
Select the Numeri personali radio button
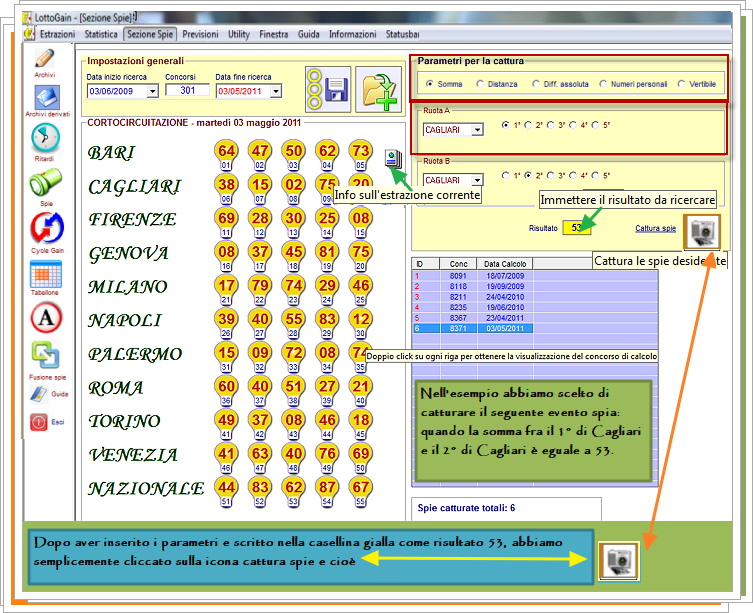[603, 84]
